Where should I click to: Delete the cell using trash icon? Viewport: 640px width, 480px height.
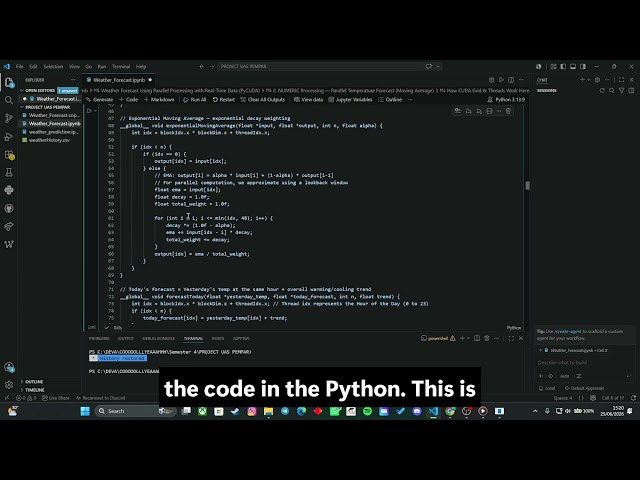tap(508, 111)
